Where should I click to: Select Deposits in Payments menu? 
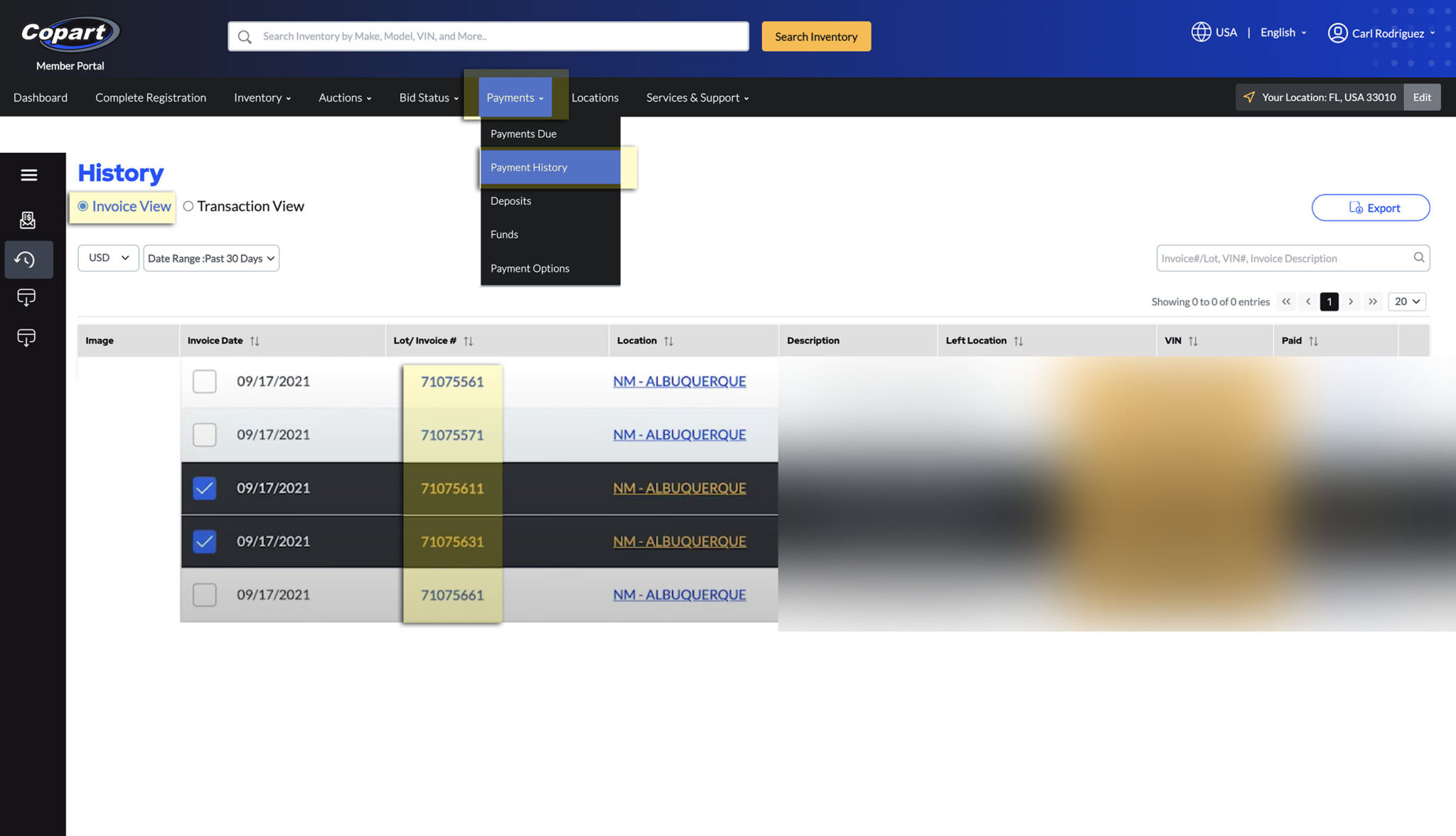[x=550, y=201]
